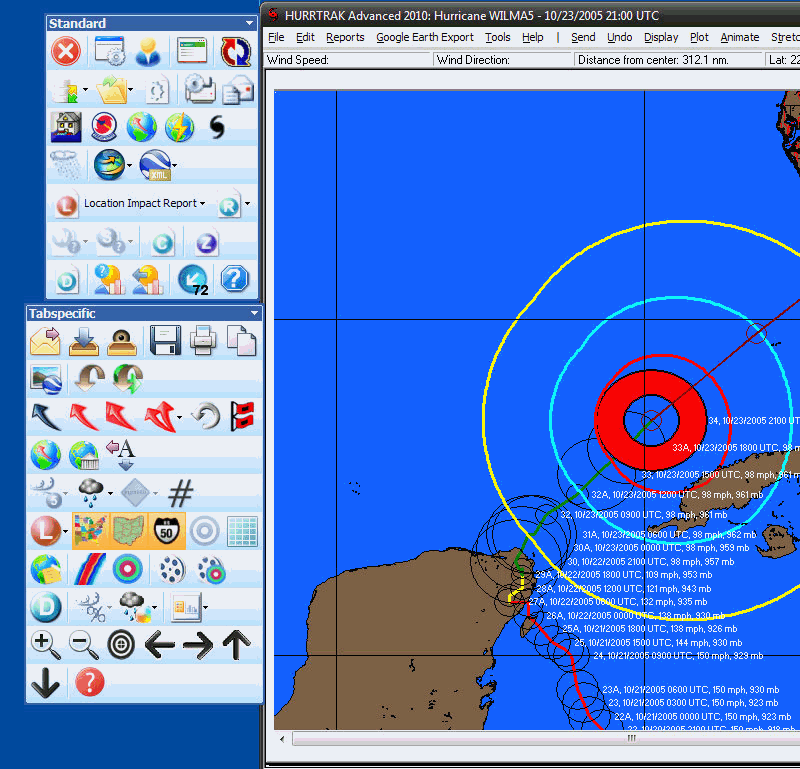The height and width of the screenshot is (769, 800).
Task: Open the Google Earth Export menu
Action: [425, 37]
